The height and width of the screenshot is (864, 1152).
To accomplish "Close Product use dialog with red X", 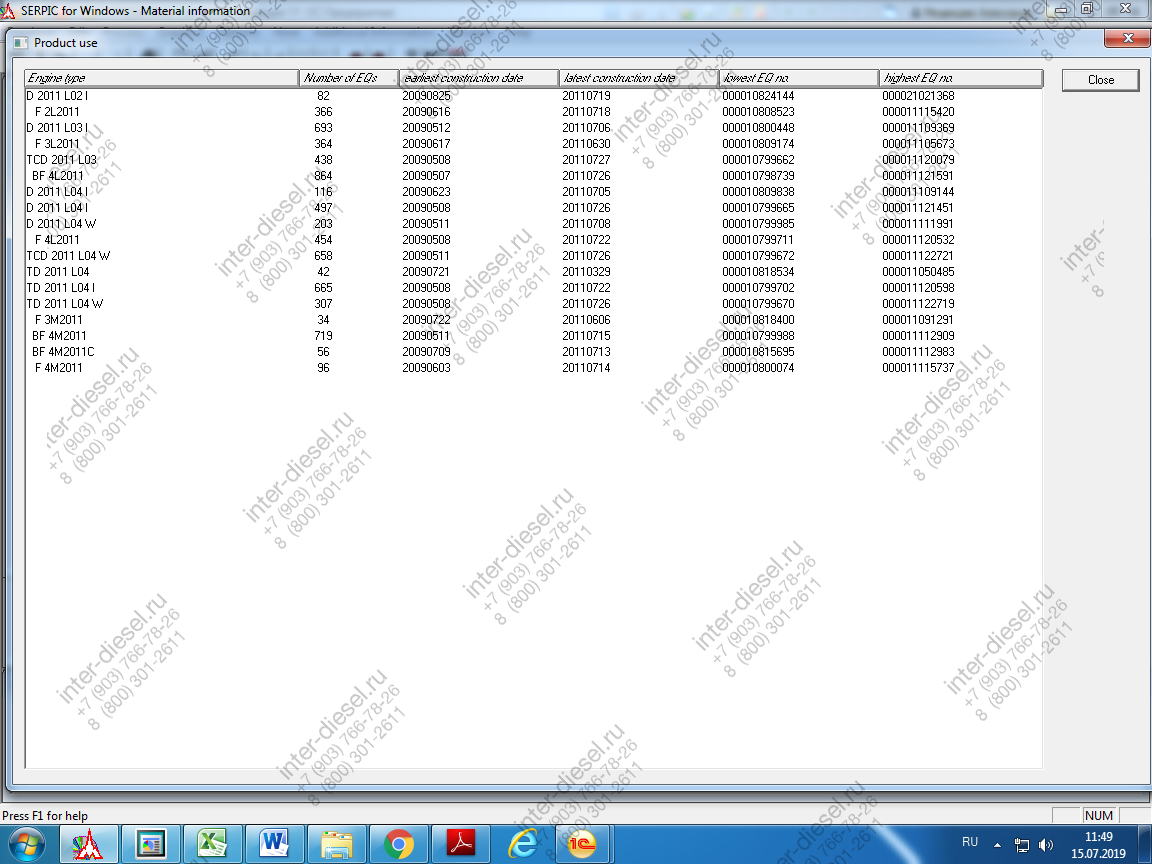I will pyautogui.click(x=1128, y=38).
